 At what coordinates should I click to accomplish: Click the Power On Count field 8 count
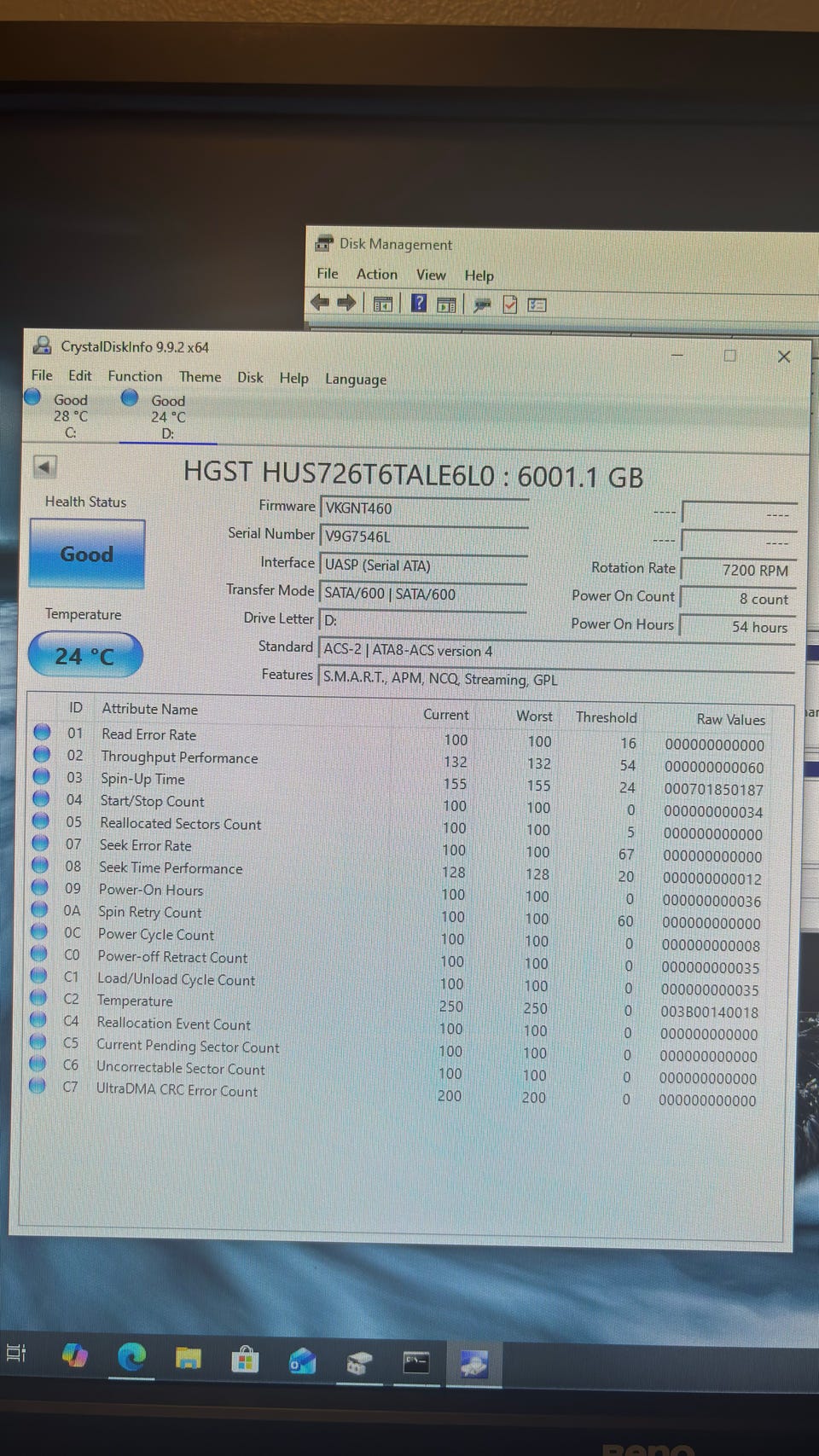(x=738, y=599)
